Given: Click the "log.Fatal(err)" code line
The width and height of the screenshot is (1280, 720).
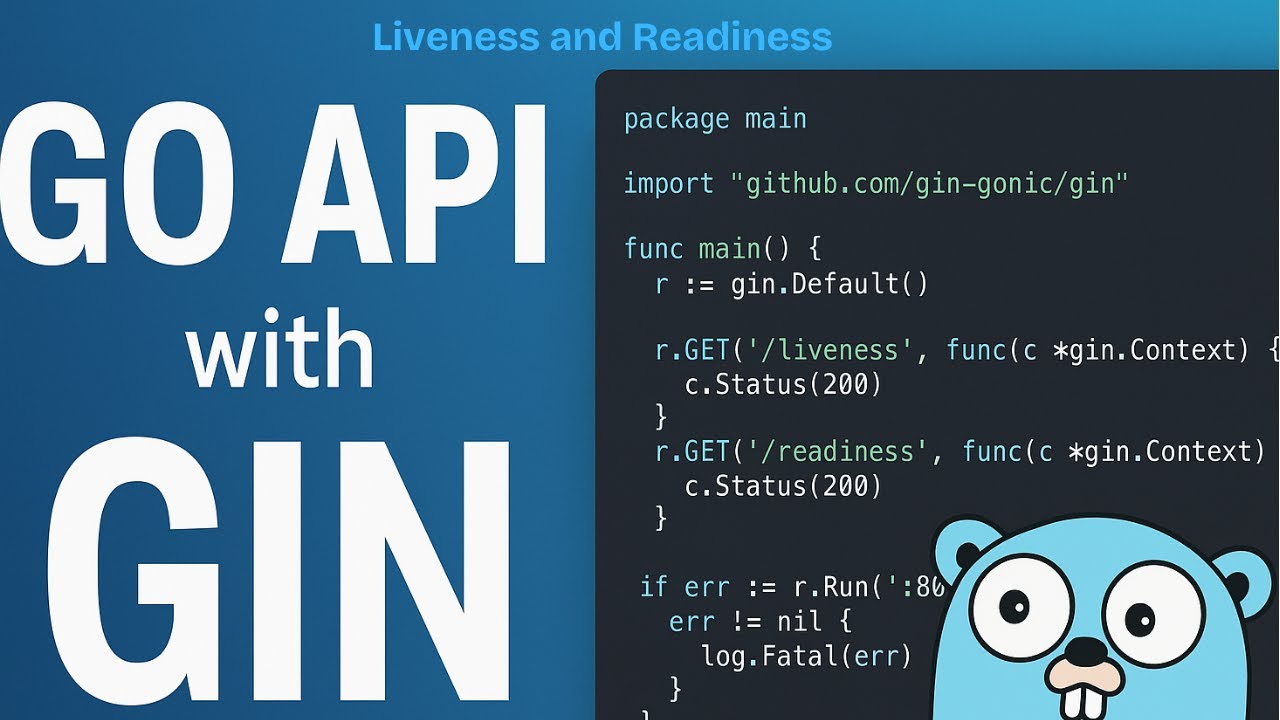Looking at the screenshot, I should pyautogui.click(x=806, y=656).
